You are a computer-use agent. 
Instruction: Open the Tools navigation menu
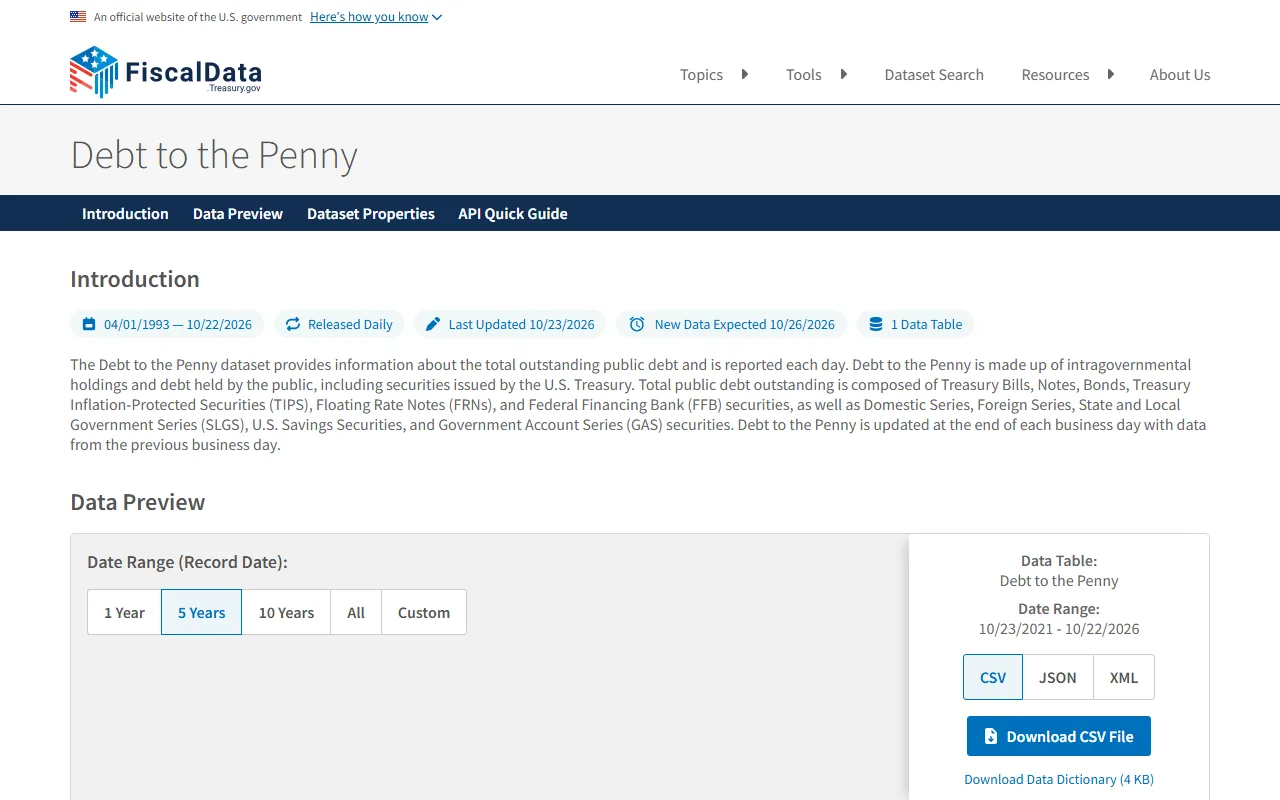coord(803,74)
